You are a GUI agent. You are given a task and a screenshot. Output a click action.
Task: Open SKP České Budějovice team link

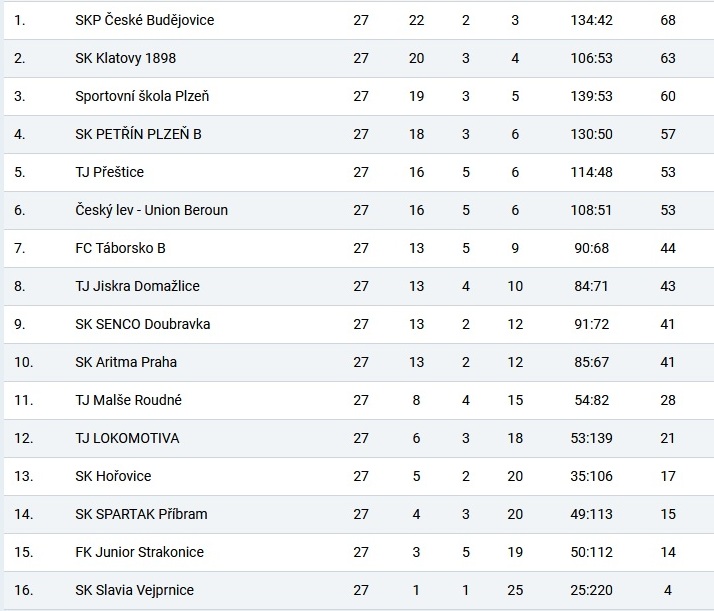click(x=144, y=20)
